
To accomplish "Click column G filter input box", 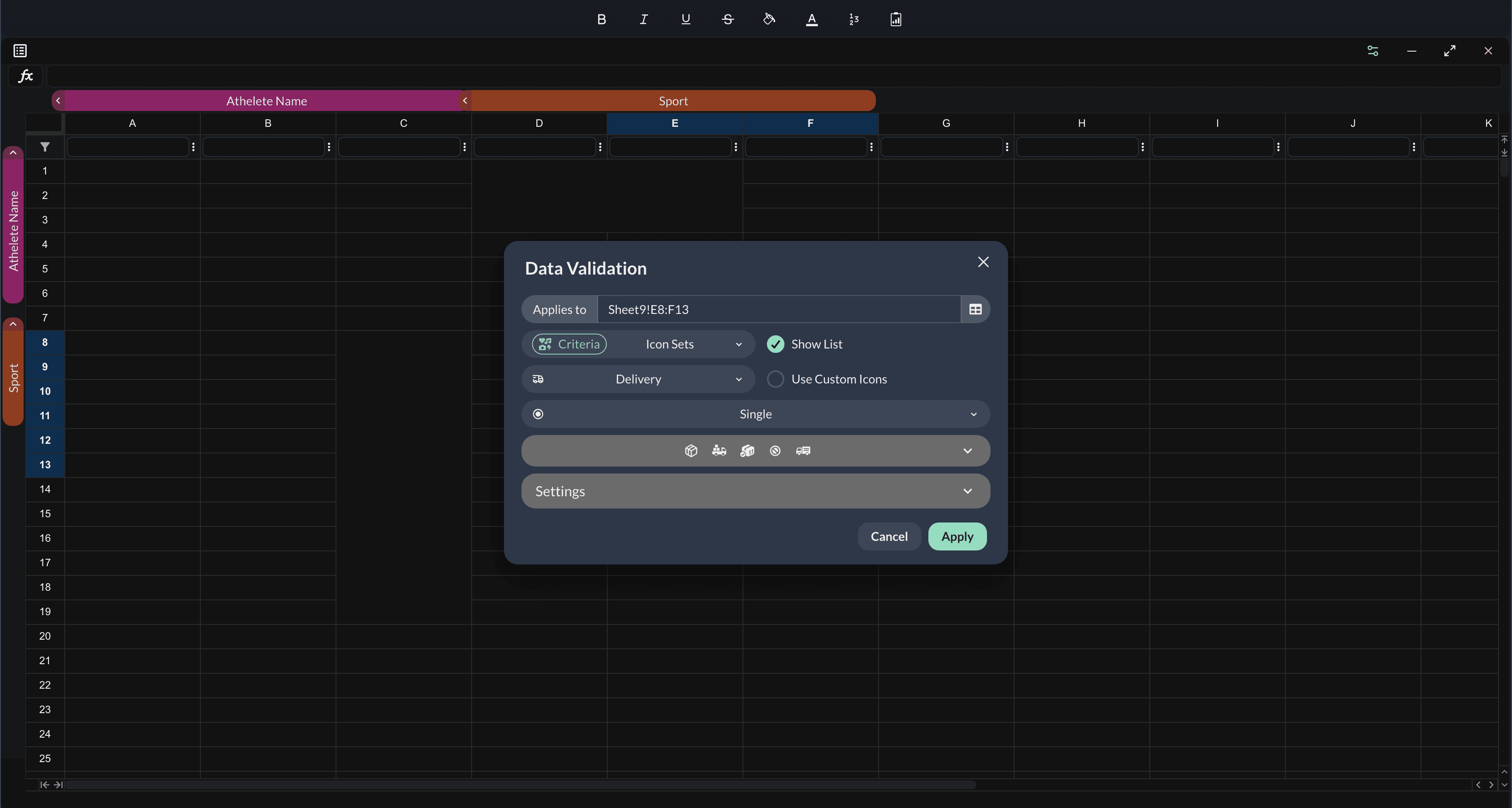I will point(941,147).
